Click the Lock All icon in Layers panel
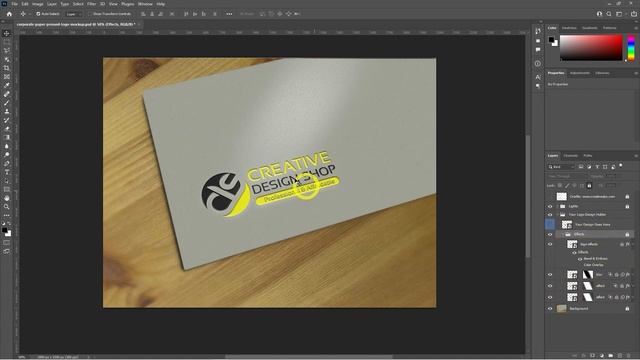Viewport: 640px width, 360px height. 589,185
